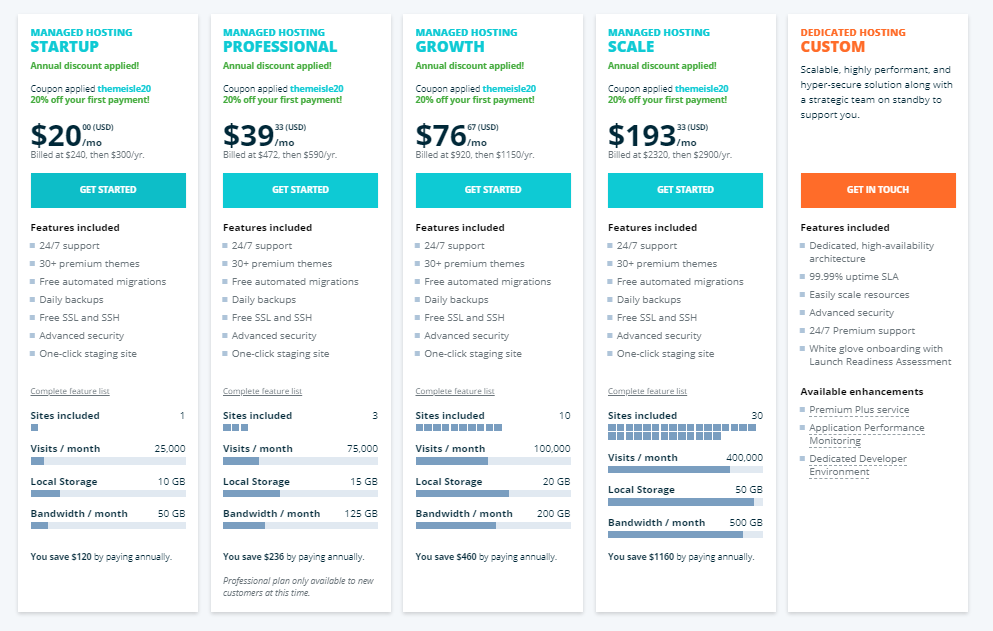This screenshot has height=631, width=993.
Task: Click Startup plan single site square icon
Action: coord(34,428)
